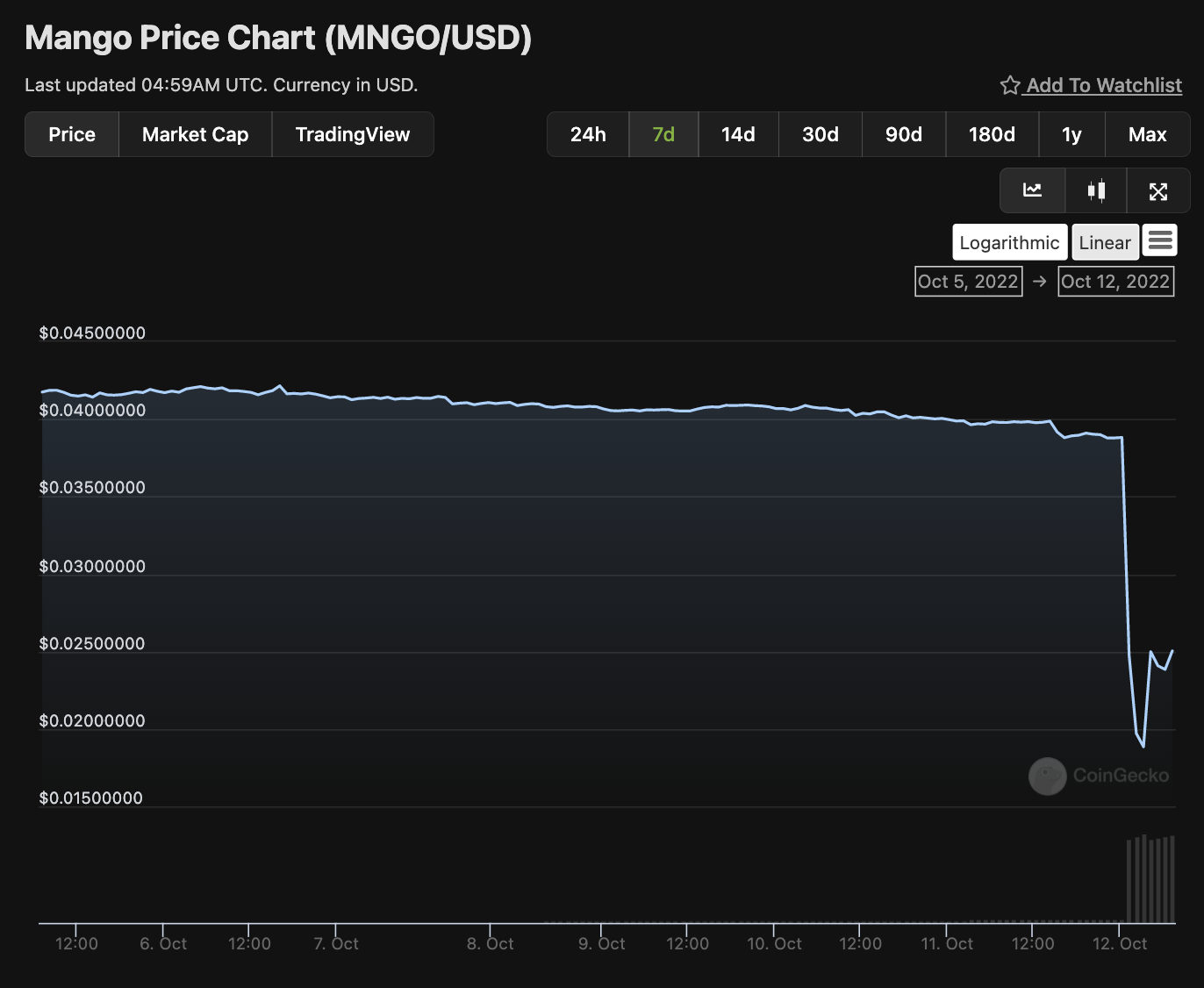
Task: Expand chart to fullscreen icon
Action: pos(1158,190)
